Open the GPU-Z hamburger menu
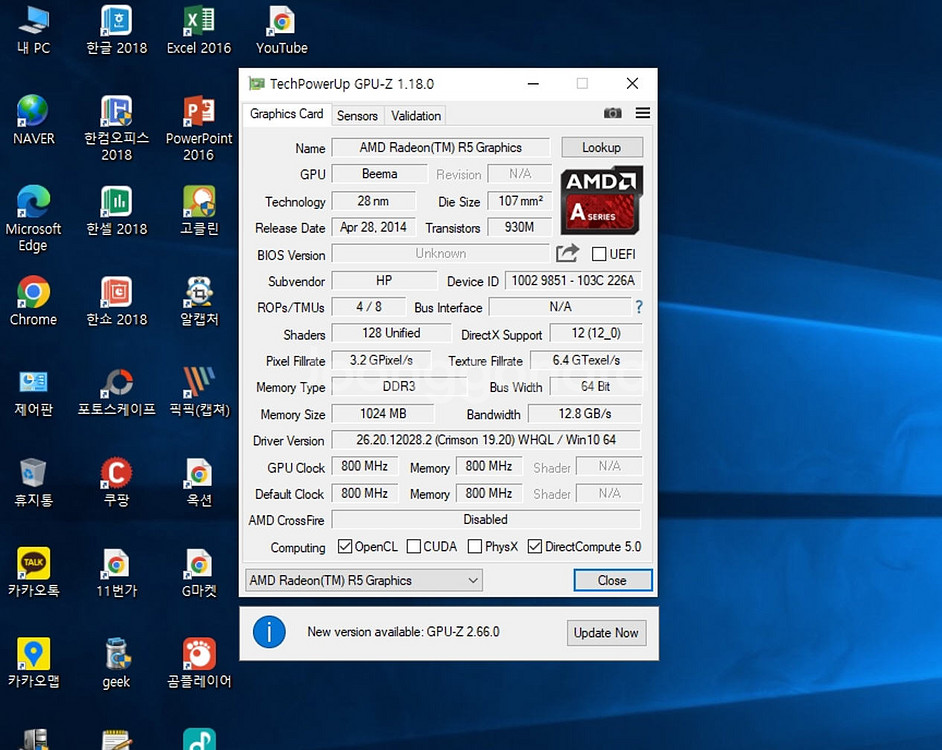Image resolution: width=942 pixels, height=750 pixels. coord(643,113)
